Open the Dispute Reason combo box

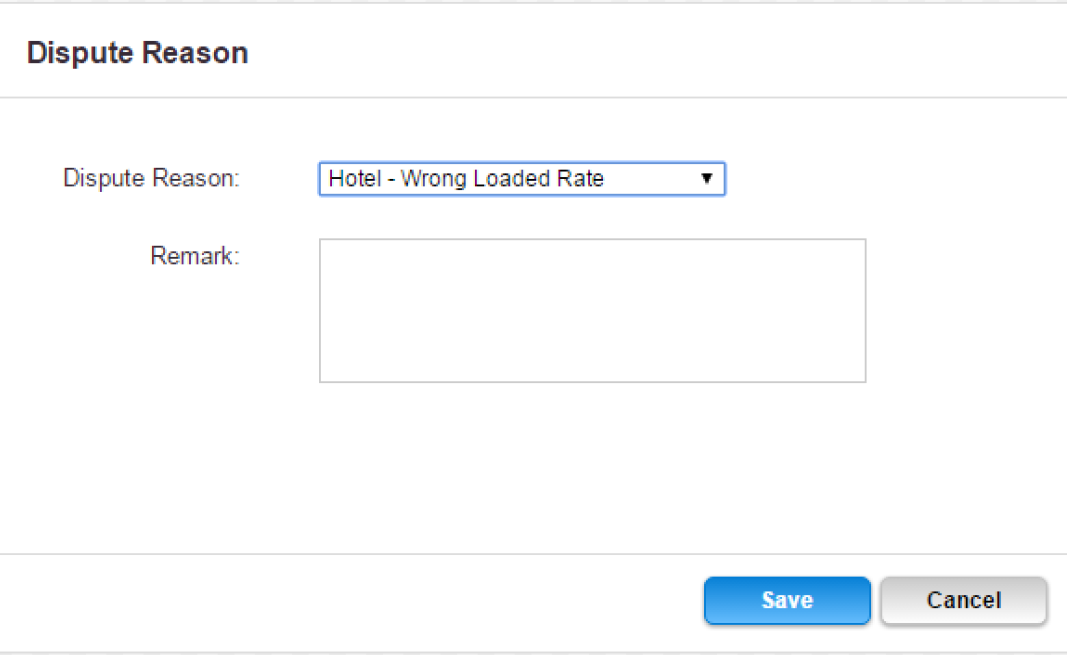(522, 178)
